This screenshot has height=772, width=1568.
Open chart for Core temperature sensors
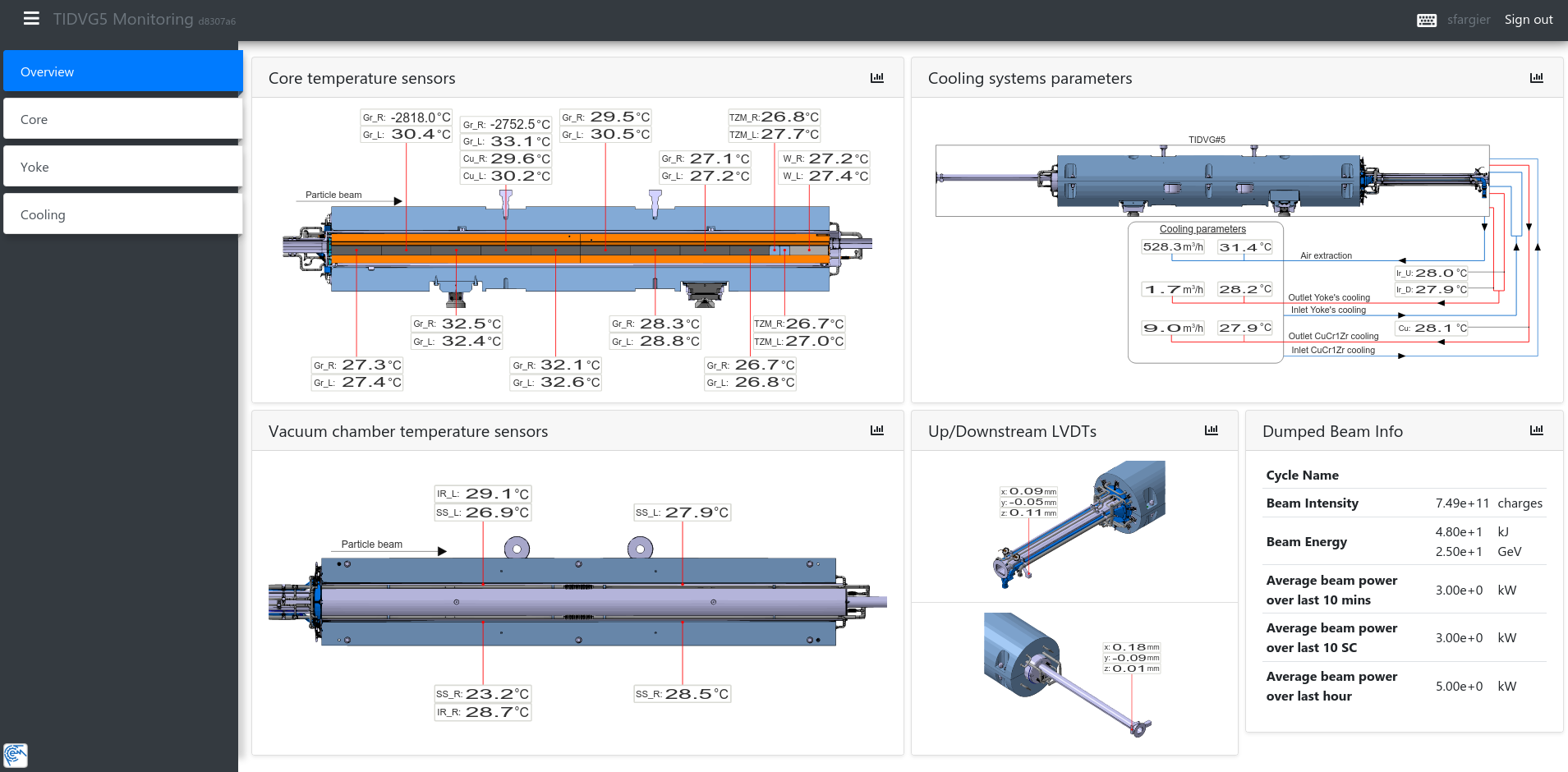click(876, 77)
